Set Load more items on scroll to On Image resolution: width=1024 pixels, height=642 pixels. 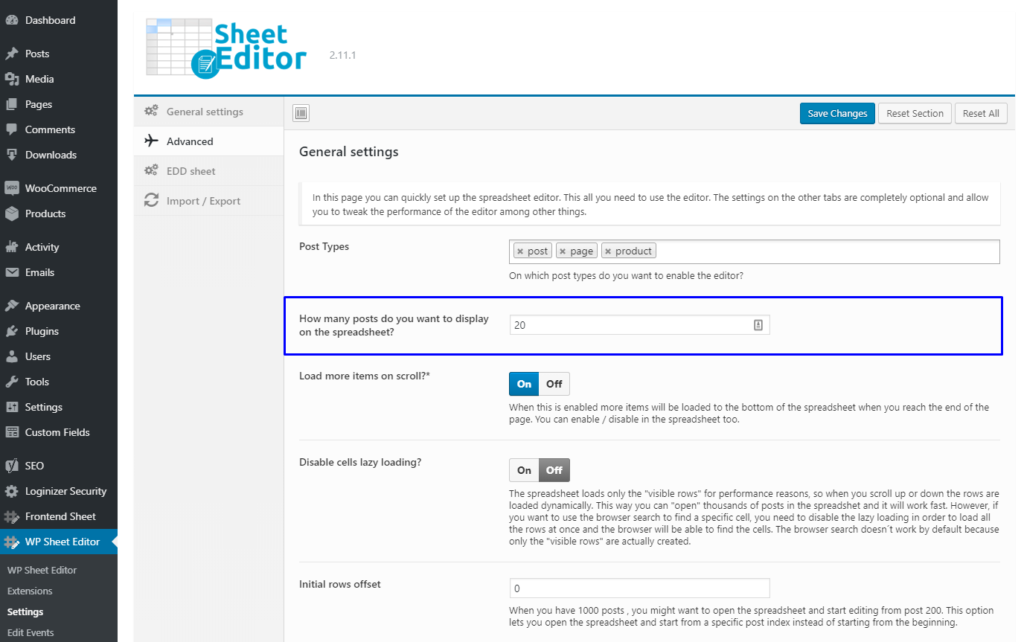[524, 384]
